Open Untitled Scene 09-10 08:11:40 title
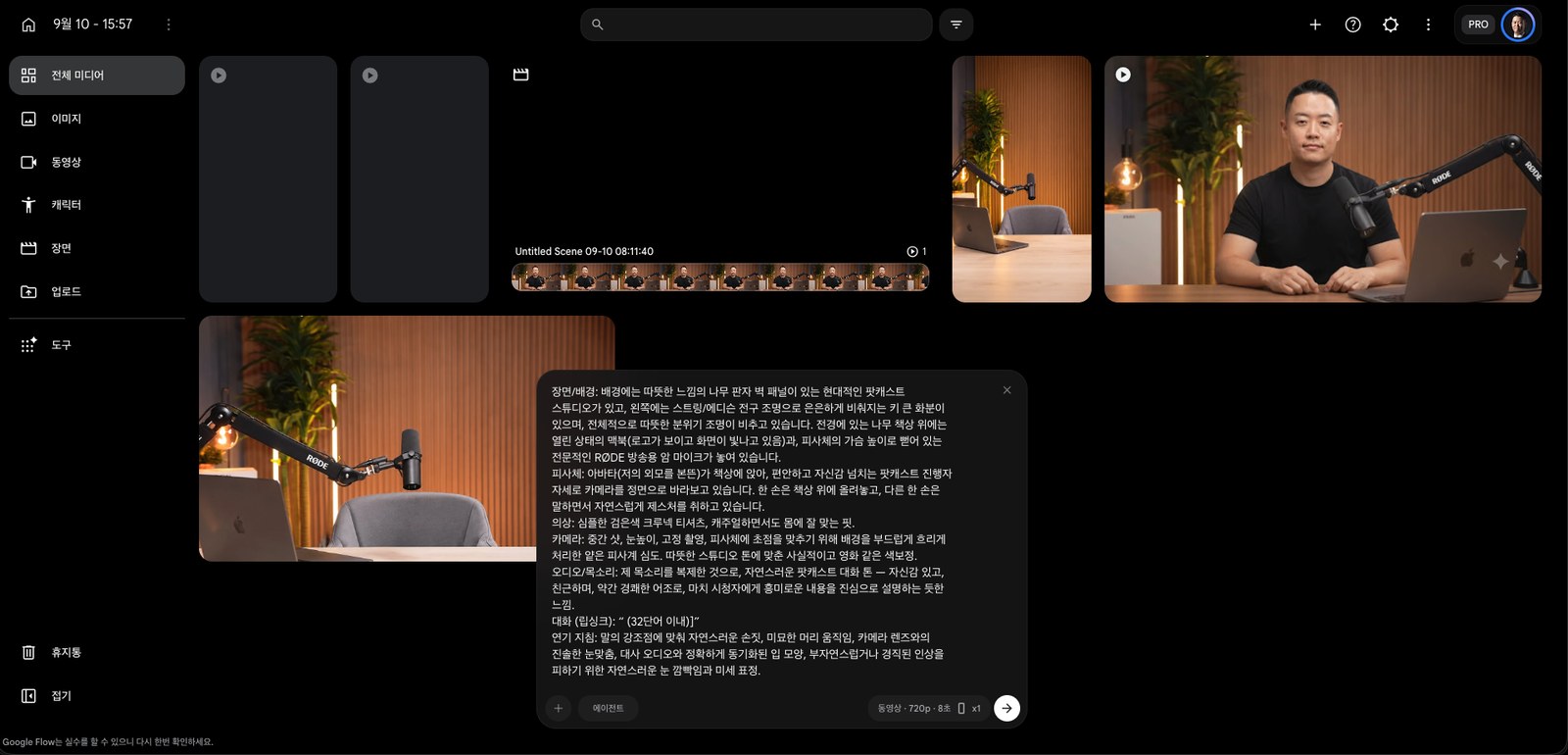The image size is (1568, 755). pos(584,251)
